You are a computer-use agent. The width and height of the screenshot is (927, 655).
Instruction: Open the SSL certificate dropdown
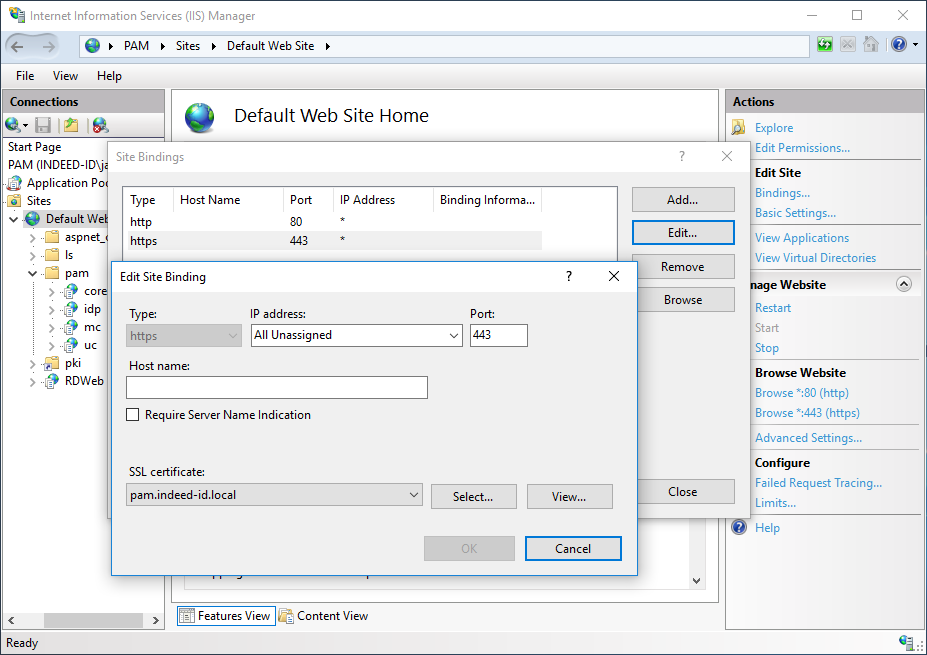(x=414, y=495)
